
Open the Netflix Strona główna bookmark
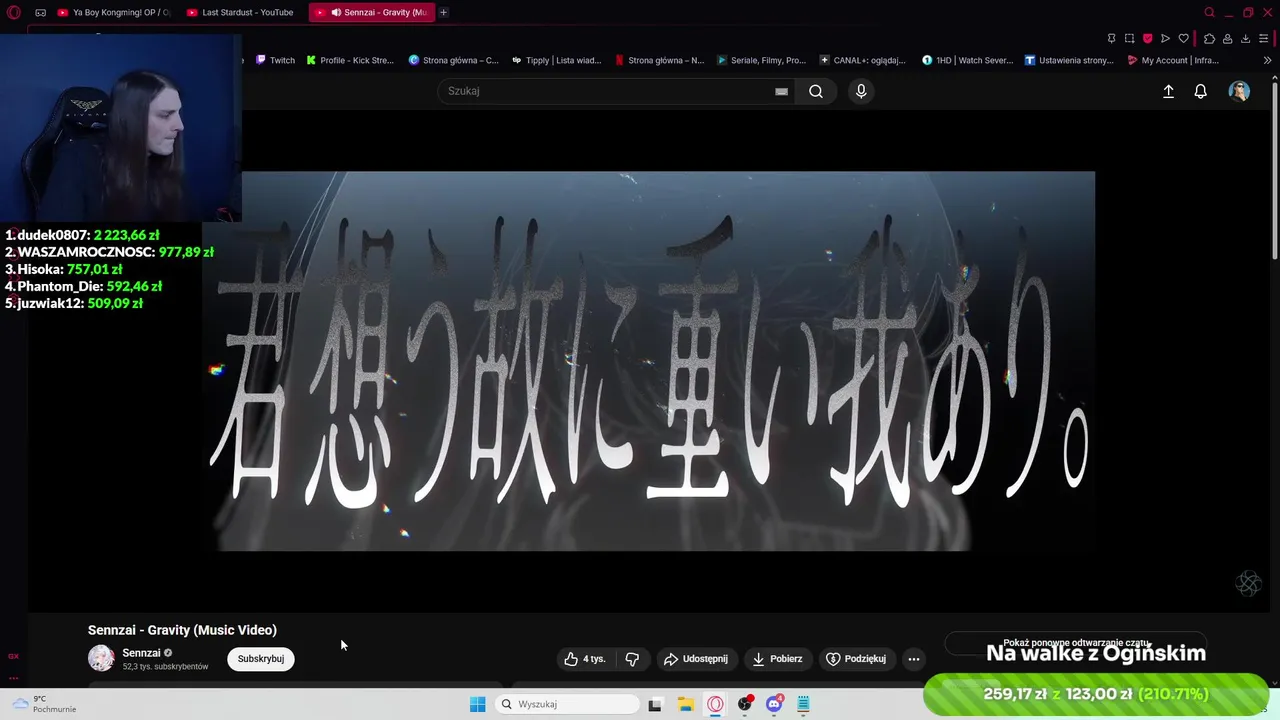point(659,60)
